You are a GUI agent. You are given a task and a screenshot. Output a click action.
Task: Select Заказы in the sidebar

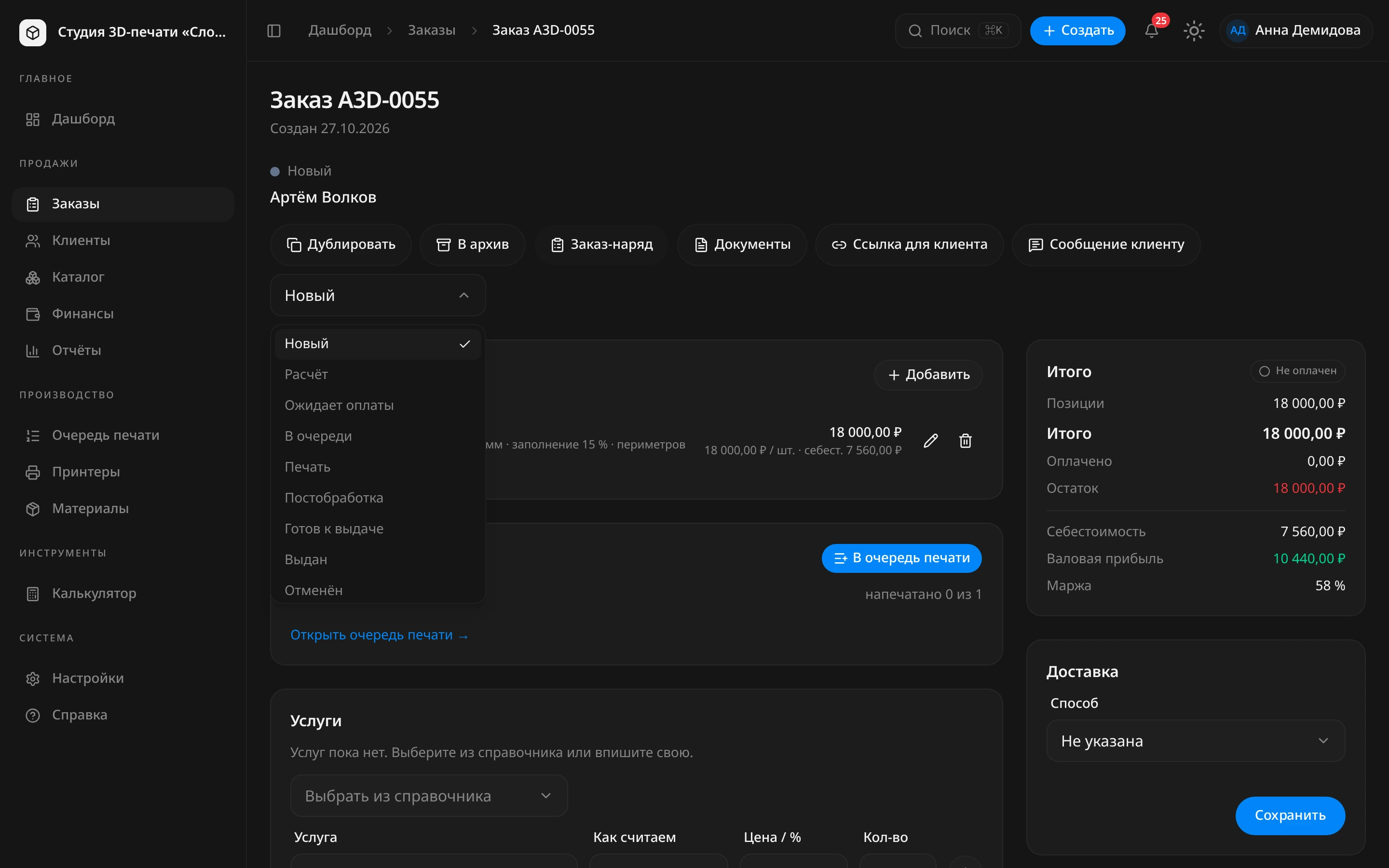(123, 204)
